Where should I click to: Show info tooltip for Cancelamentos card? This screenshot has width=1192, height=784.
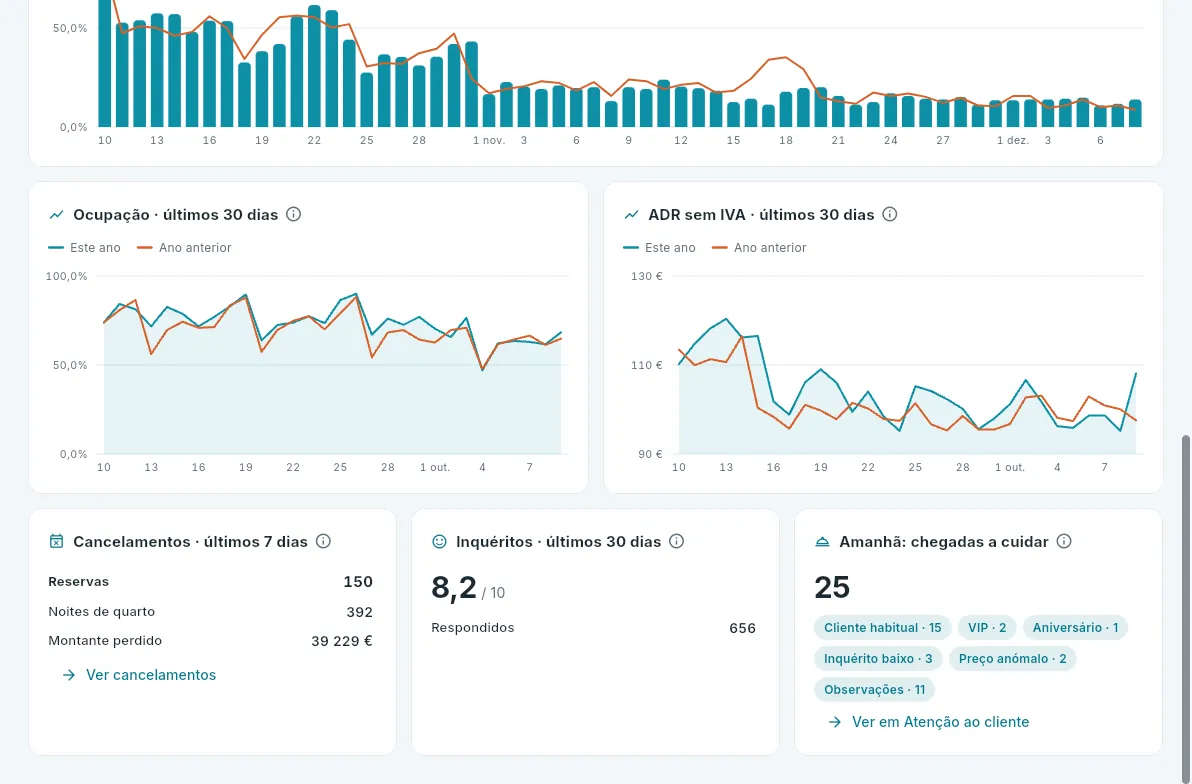323,541
